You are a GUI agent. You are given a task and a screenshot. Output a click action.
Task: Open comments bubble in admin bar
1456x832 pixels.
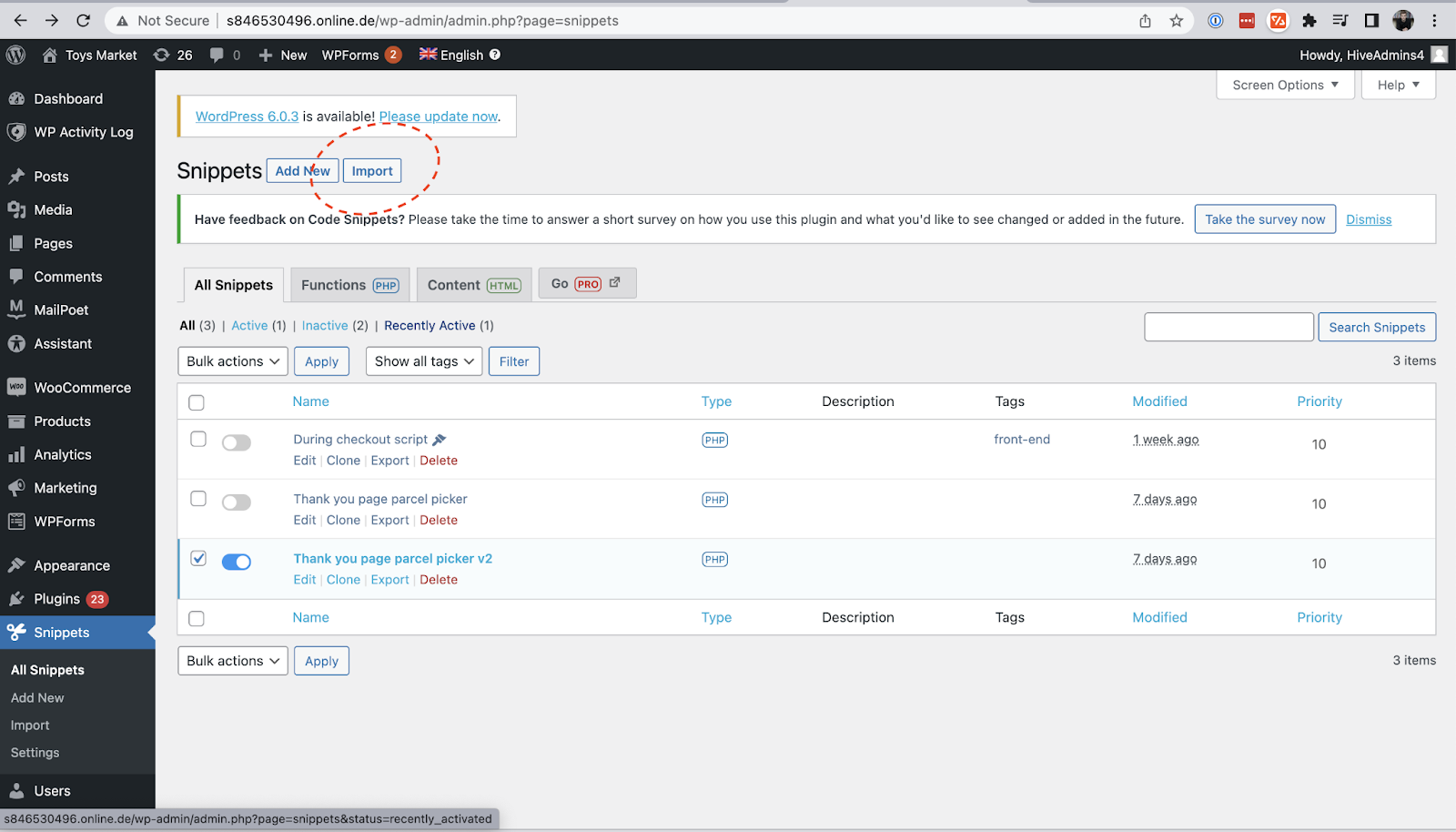[225, 55]
